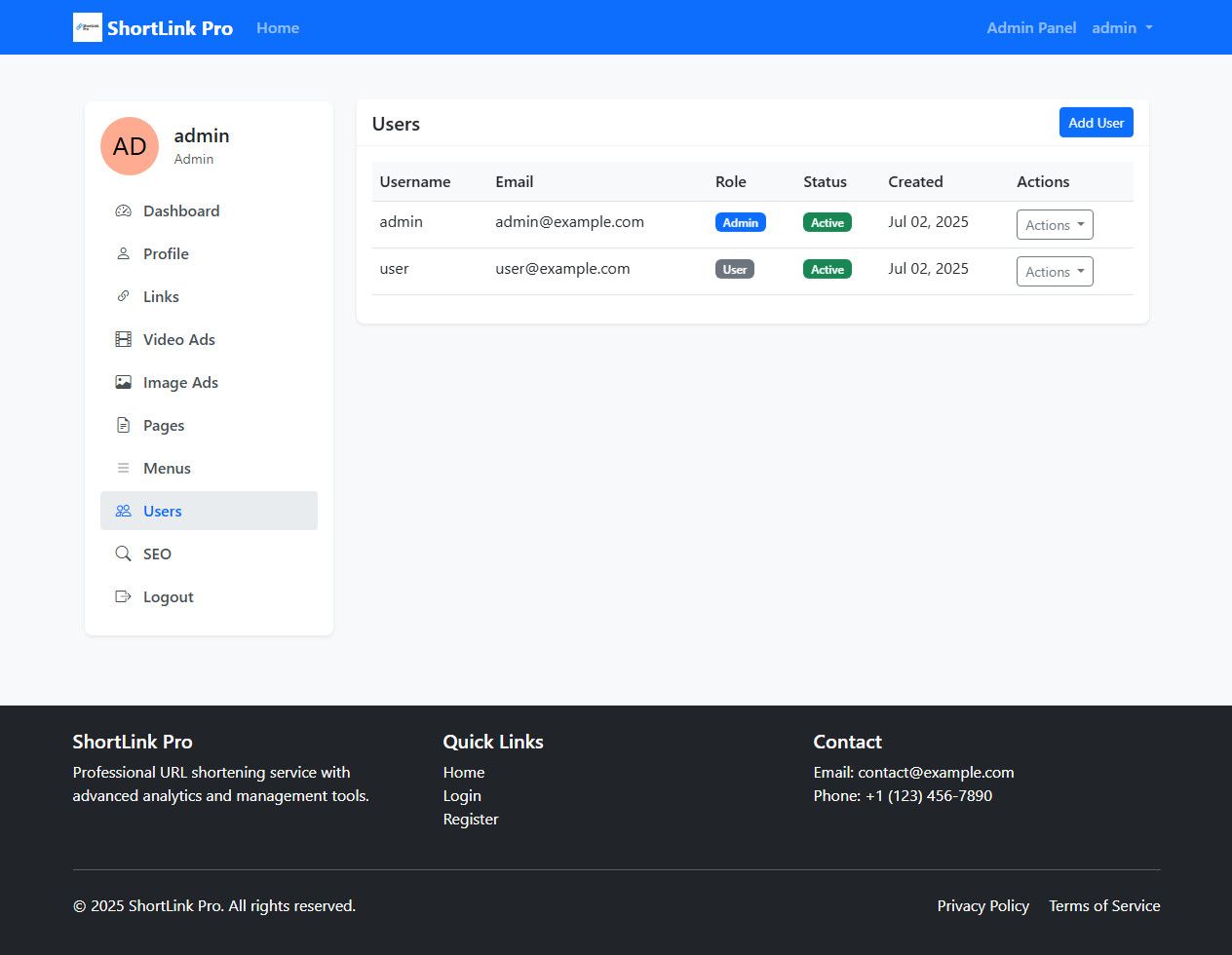Open the Admin Panel navbar link

[1031, 27]
